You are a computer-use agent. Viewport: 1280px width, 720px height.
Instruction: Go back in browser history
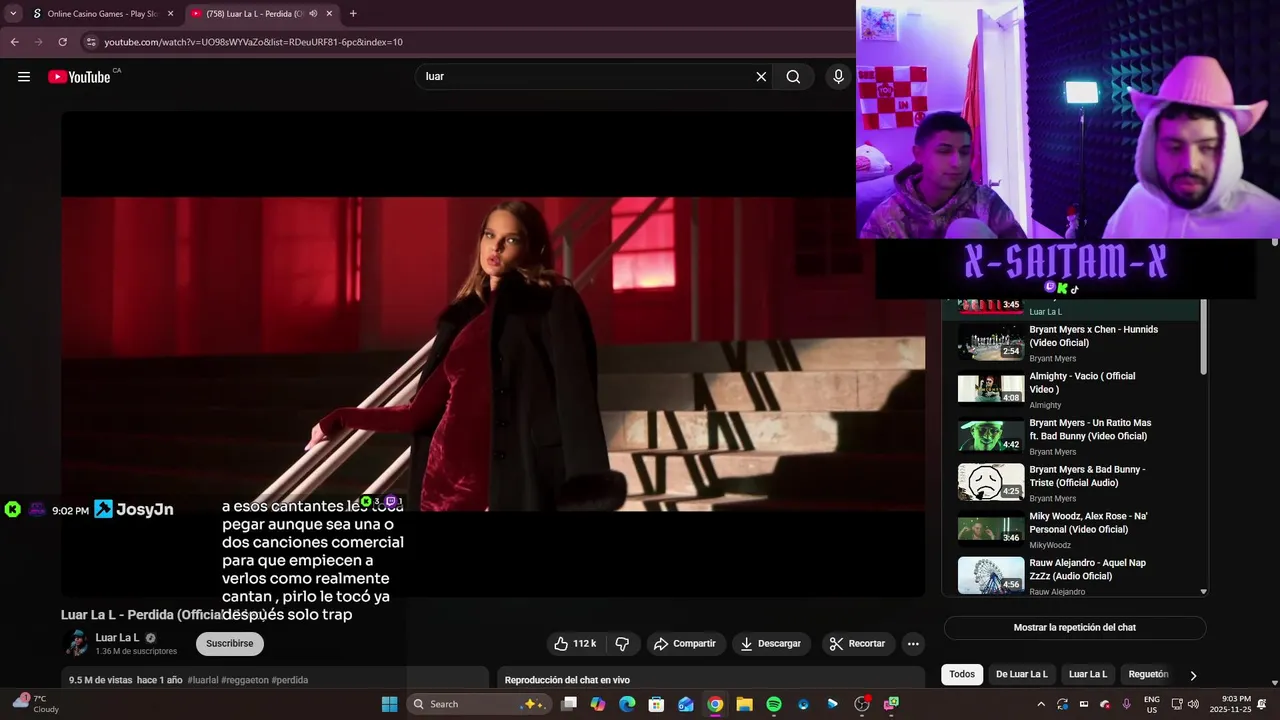click(x=15, y=42)
